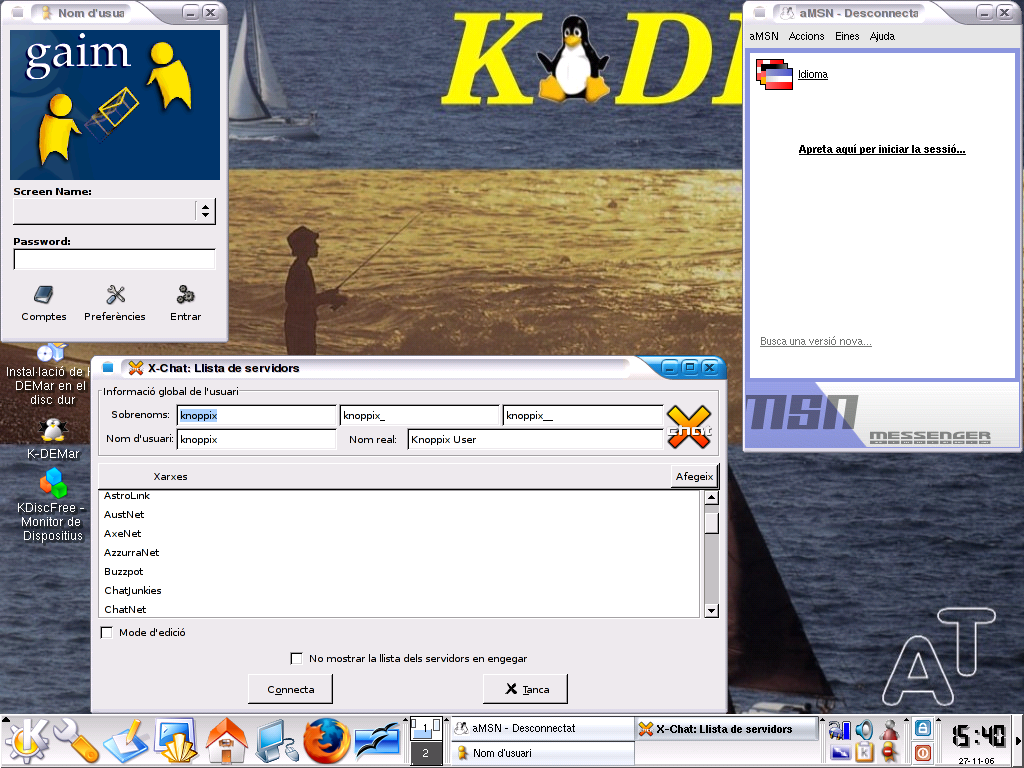
Task: Click the red logout button in panel
Action: (923, 752)
